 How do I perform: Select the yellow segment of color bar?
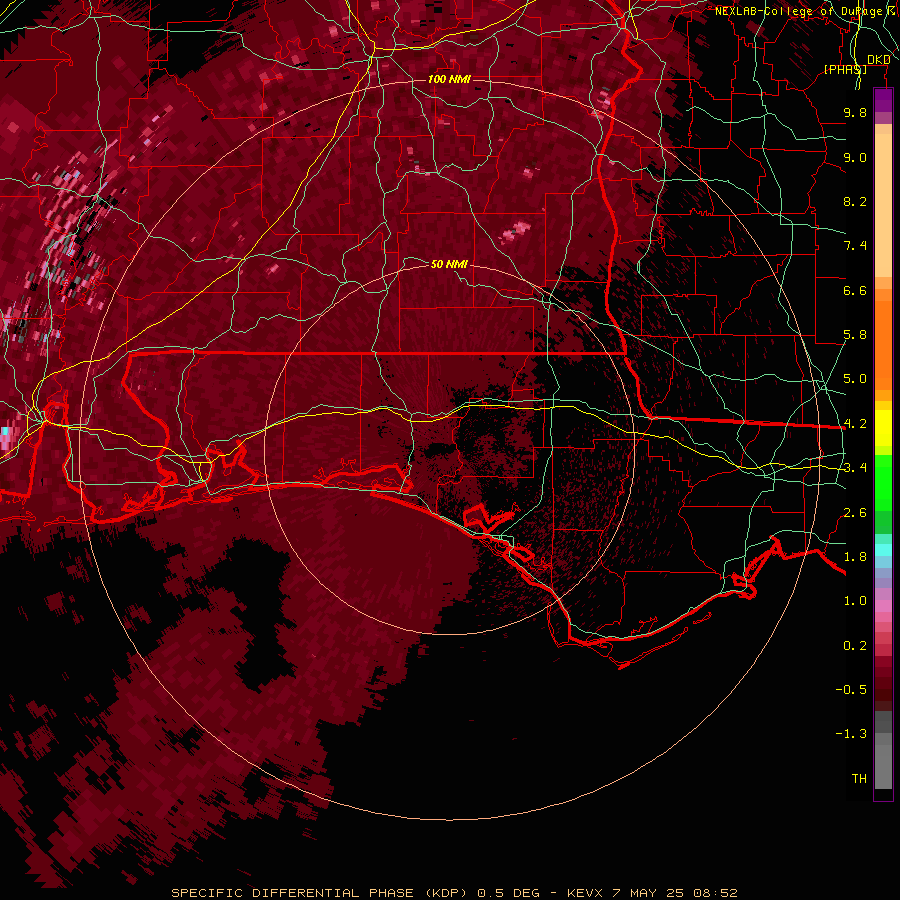[x=883, y=428]
